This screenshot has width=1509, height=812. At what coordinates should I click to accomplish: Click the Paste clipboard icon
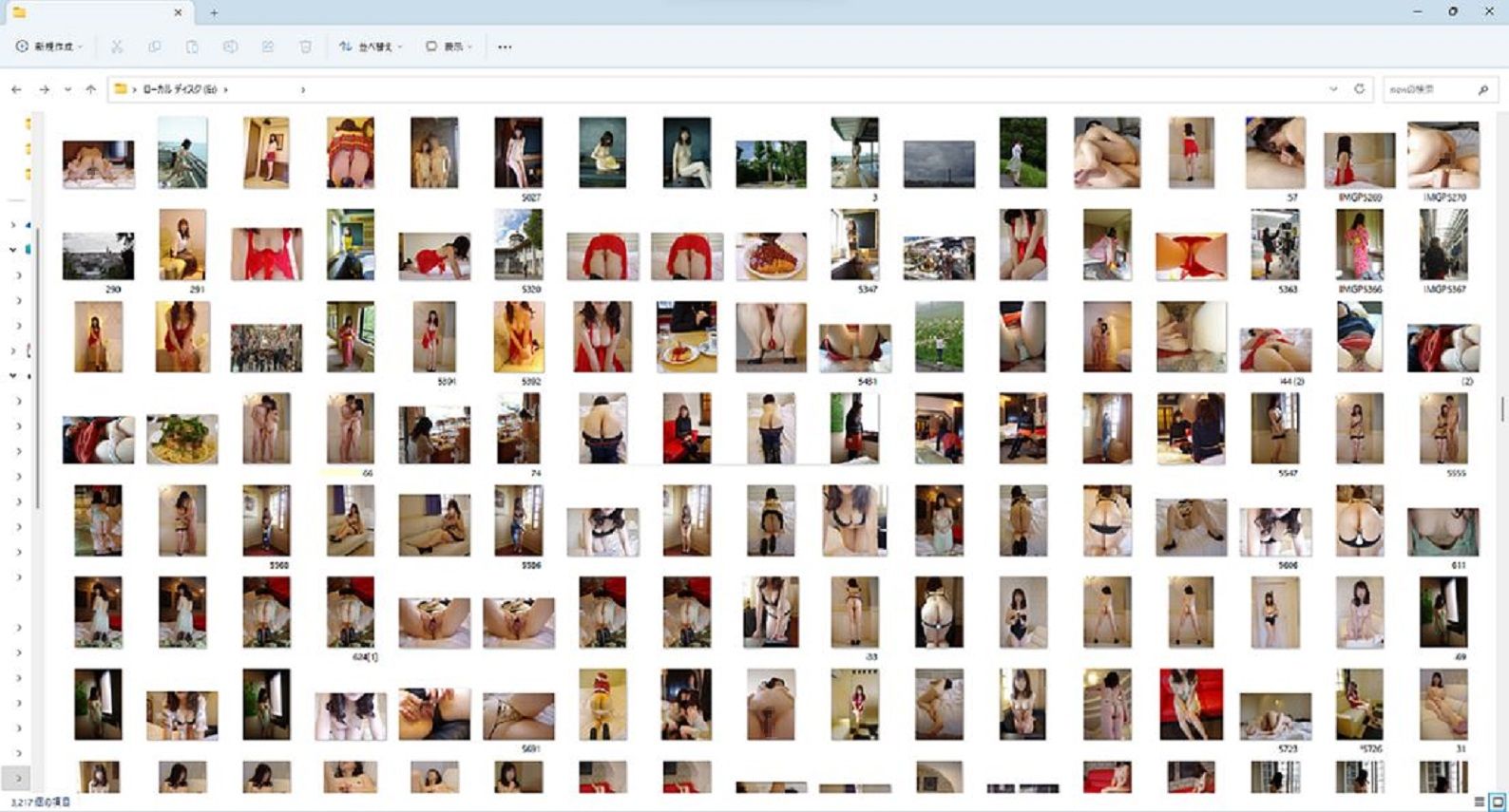pyautogui.click(x=192, y=47)
